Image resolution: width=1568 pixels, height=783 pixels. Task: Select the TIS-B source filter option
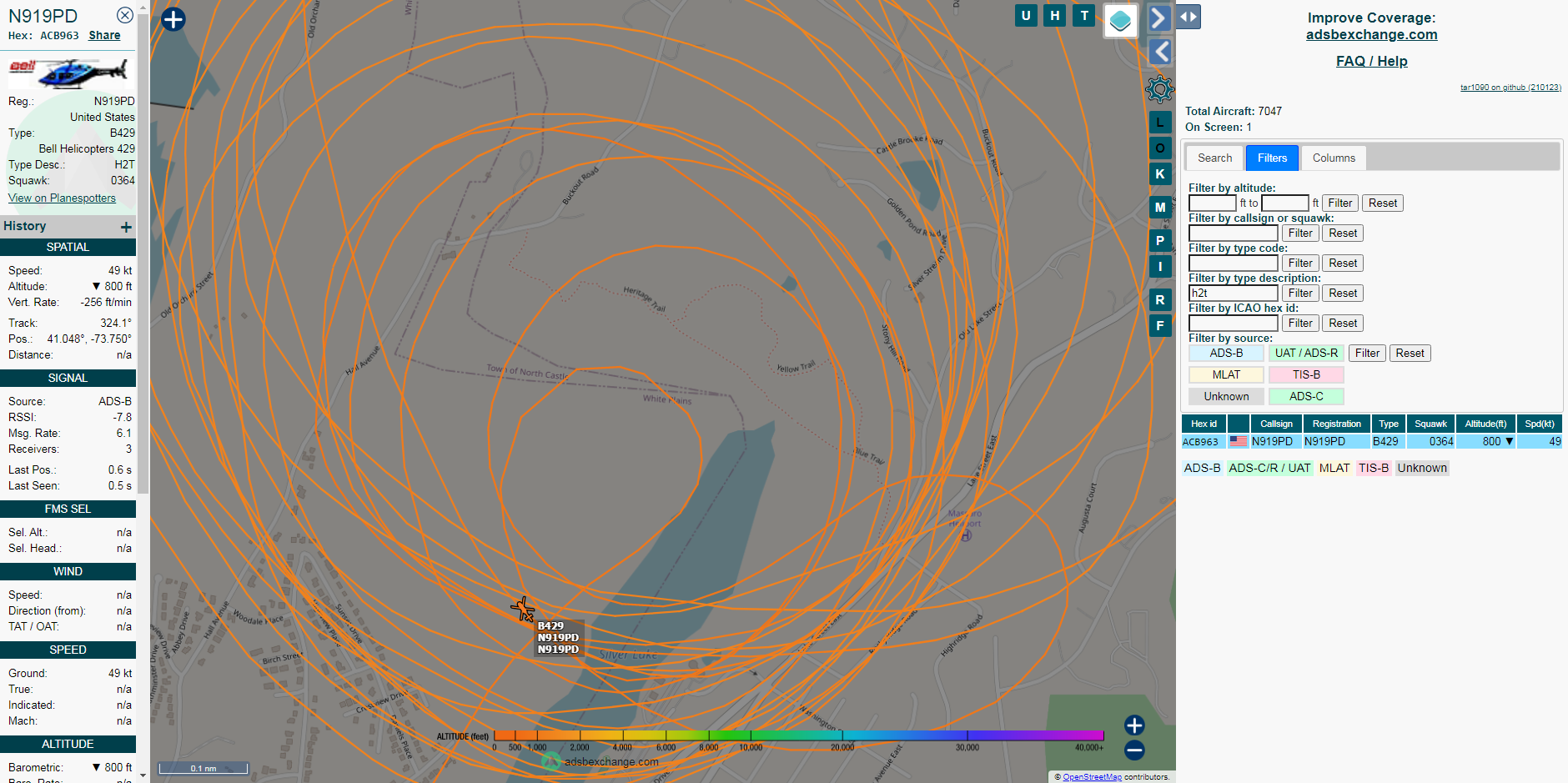click(x=1306, y=374)
